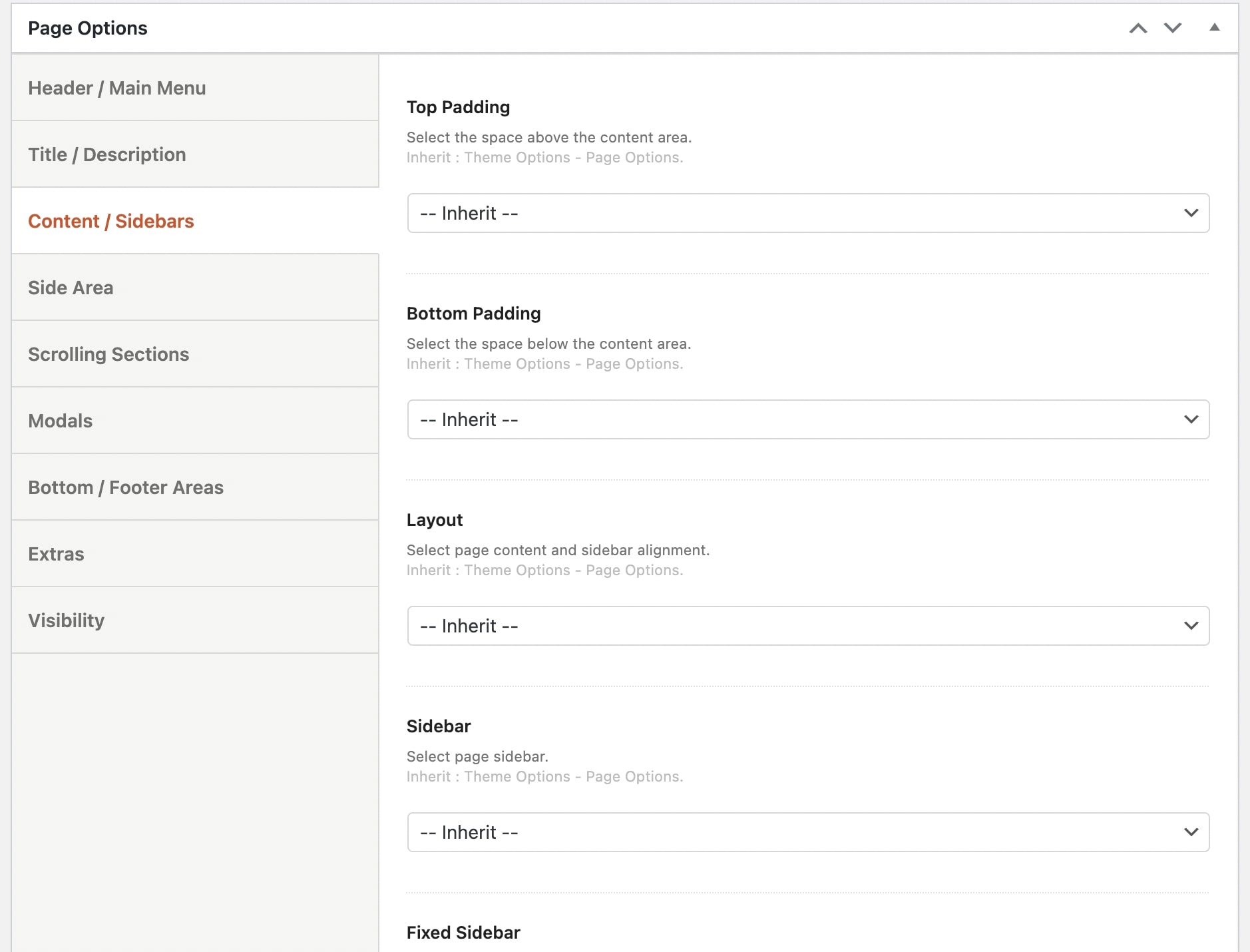
Task: Select the Content / Sidebars tab
Action: coord(111,221)
